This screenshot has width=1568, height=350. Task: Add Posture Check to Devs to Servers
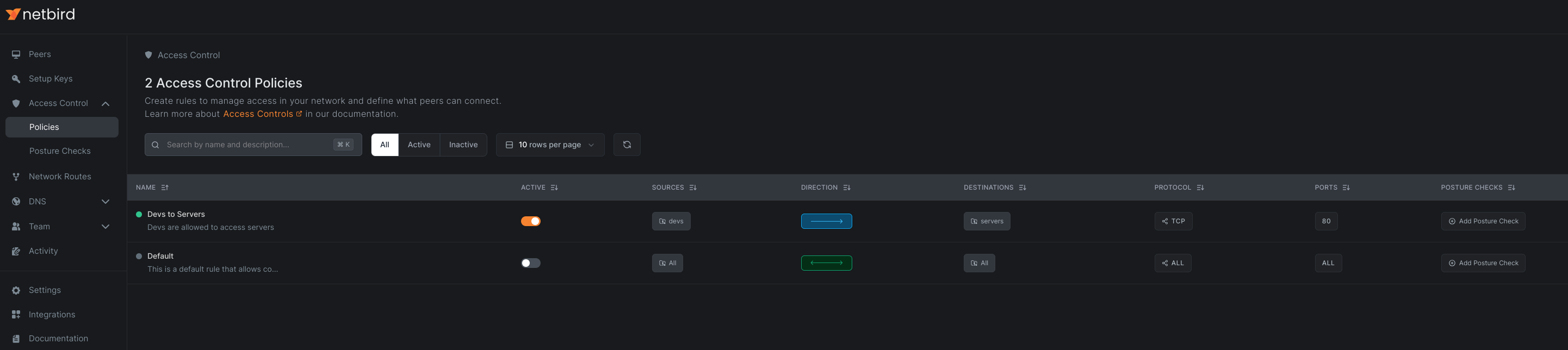pos(1482,222)
